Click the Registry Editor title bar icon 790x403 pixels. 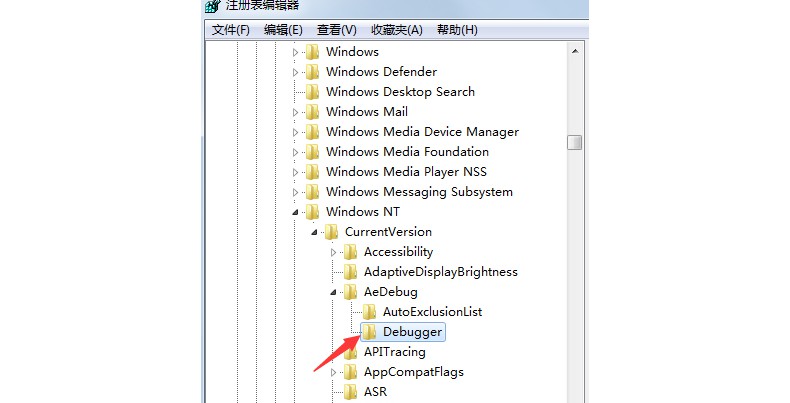[x=213, y=6]
